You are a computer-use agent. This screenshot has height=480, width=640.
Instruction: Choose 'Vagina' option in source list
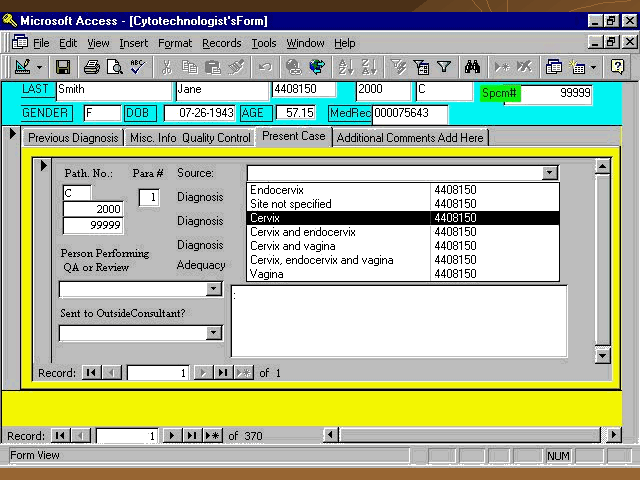click(x=267, y=274)
